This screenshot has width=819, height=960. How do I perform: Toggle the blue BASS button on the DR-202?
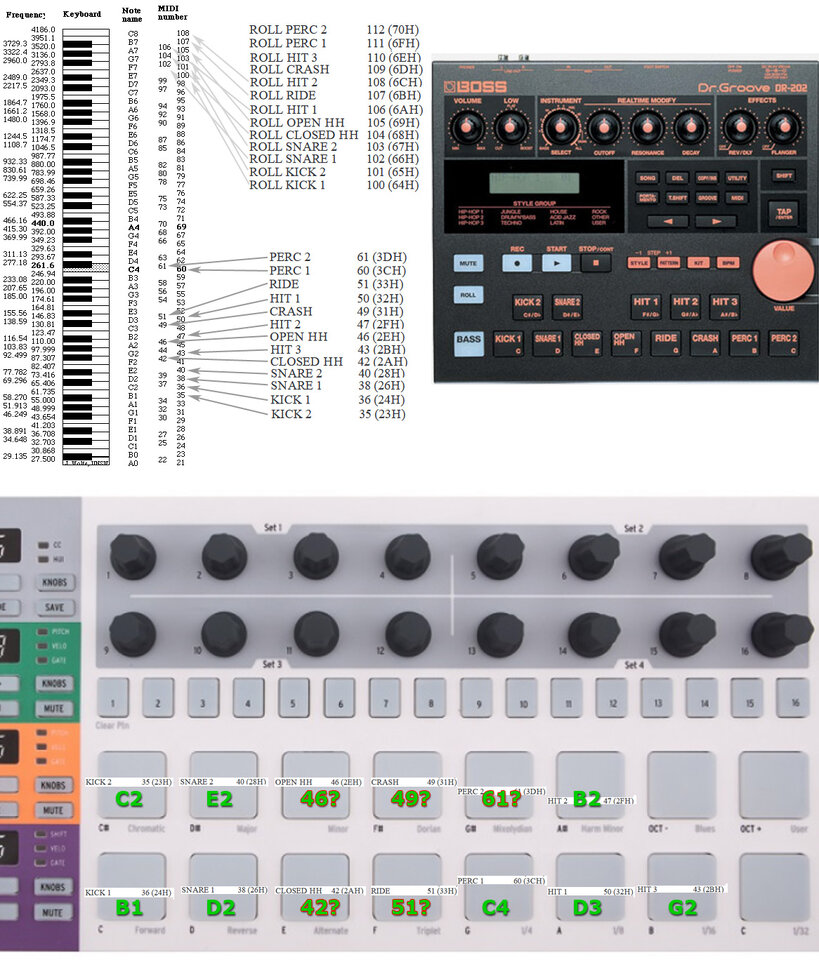click(x=468, y=343)
